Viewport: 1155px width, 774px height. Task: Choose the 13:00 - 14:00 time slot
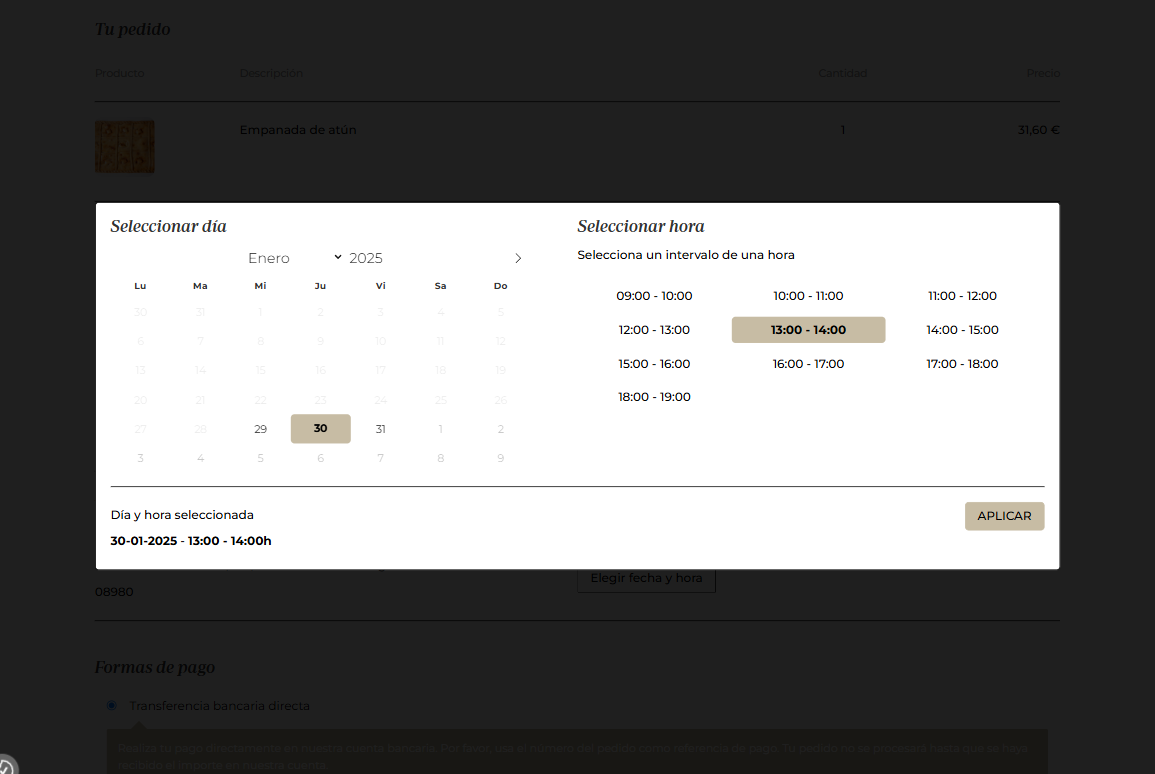click(808, 330)
